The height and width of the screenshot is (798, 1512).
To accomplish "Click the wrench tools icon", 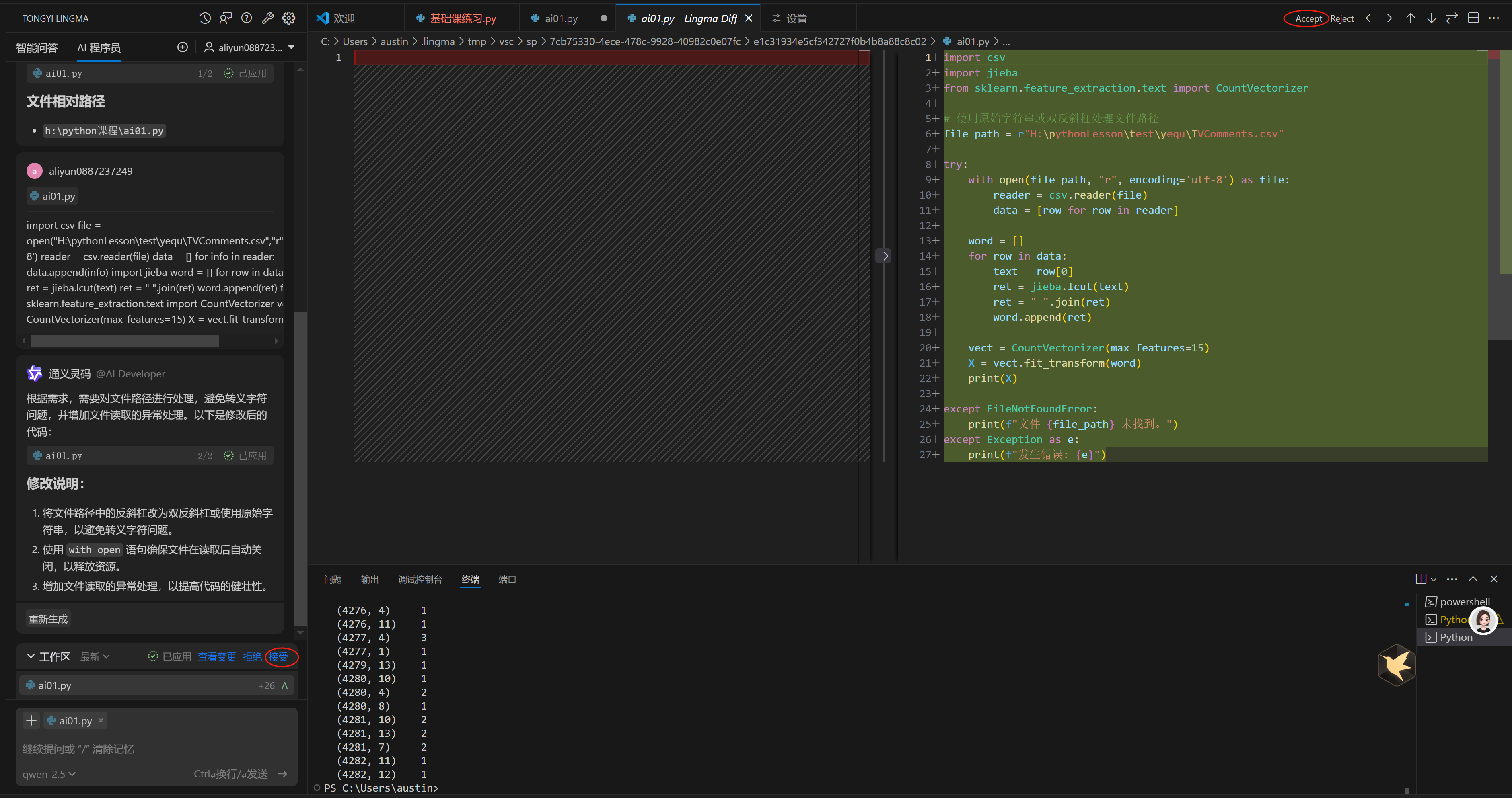I will pyautogui.click(x=267, y=18).
